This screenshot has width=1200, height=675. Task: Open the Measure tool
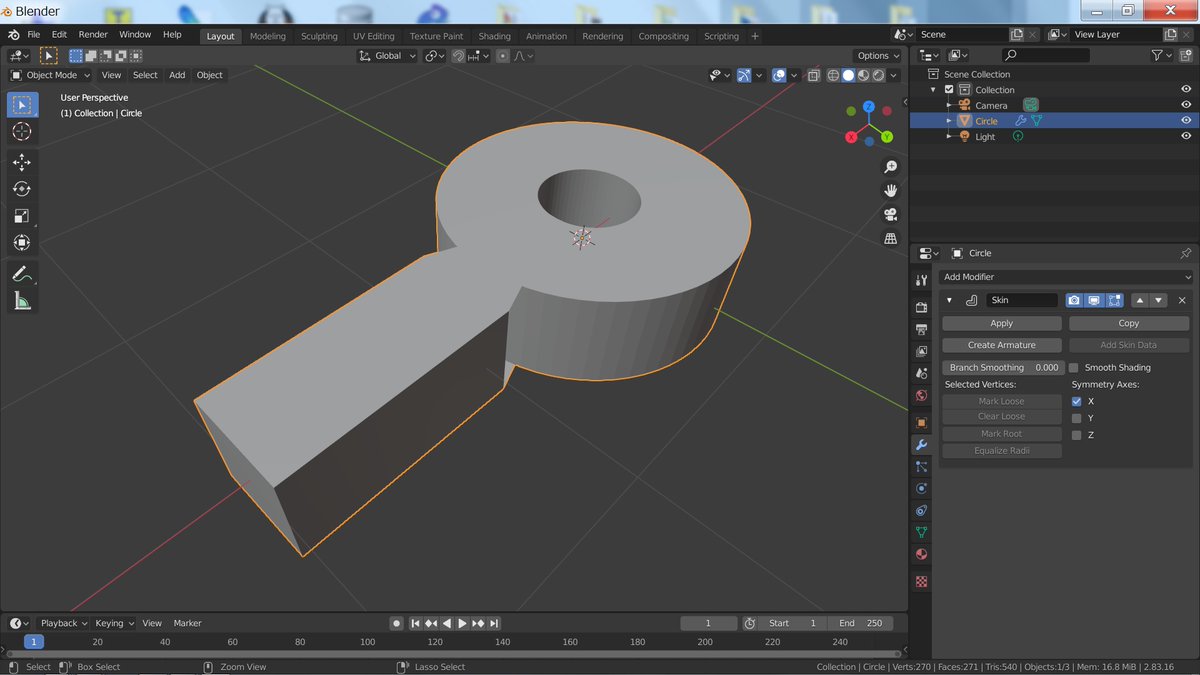(22, 301)
